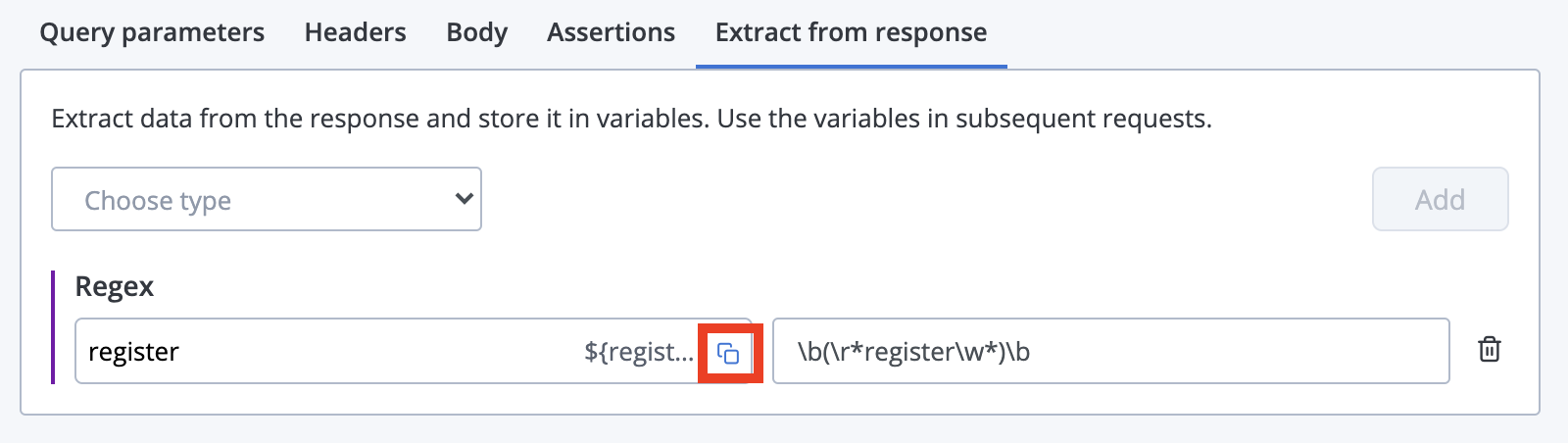1568x443 pixels.
Task: Click the dropdown chevron of Choose type
Action: pyautogui.click(x=465, y=199)
